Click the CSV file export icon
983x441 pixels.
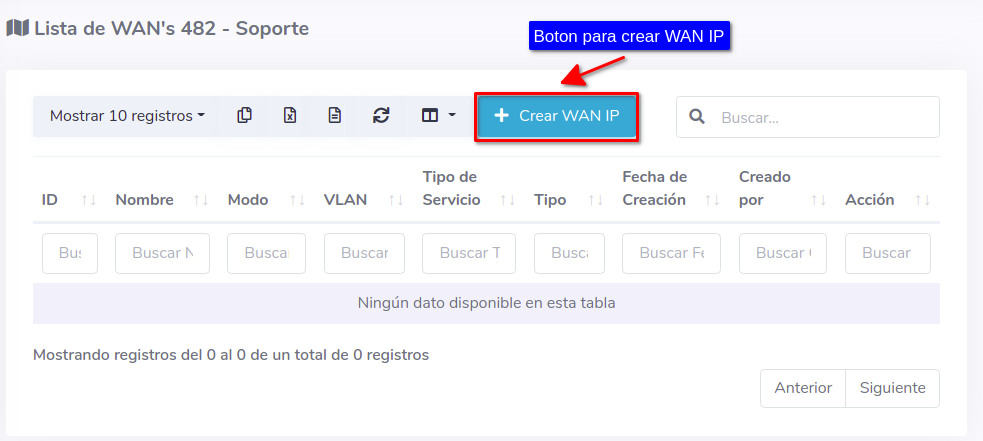(x=335, y=116)
